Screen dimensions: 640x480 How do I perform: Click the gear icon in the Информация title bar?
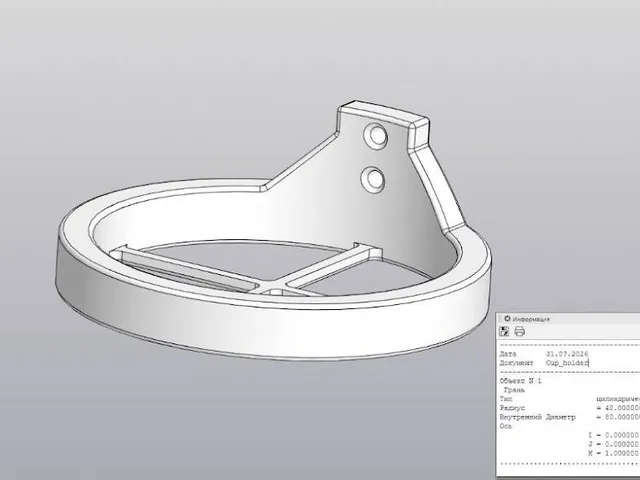pyautogui.click(x=507, y=319)
